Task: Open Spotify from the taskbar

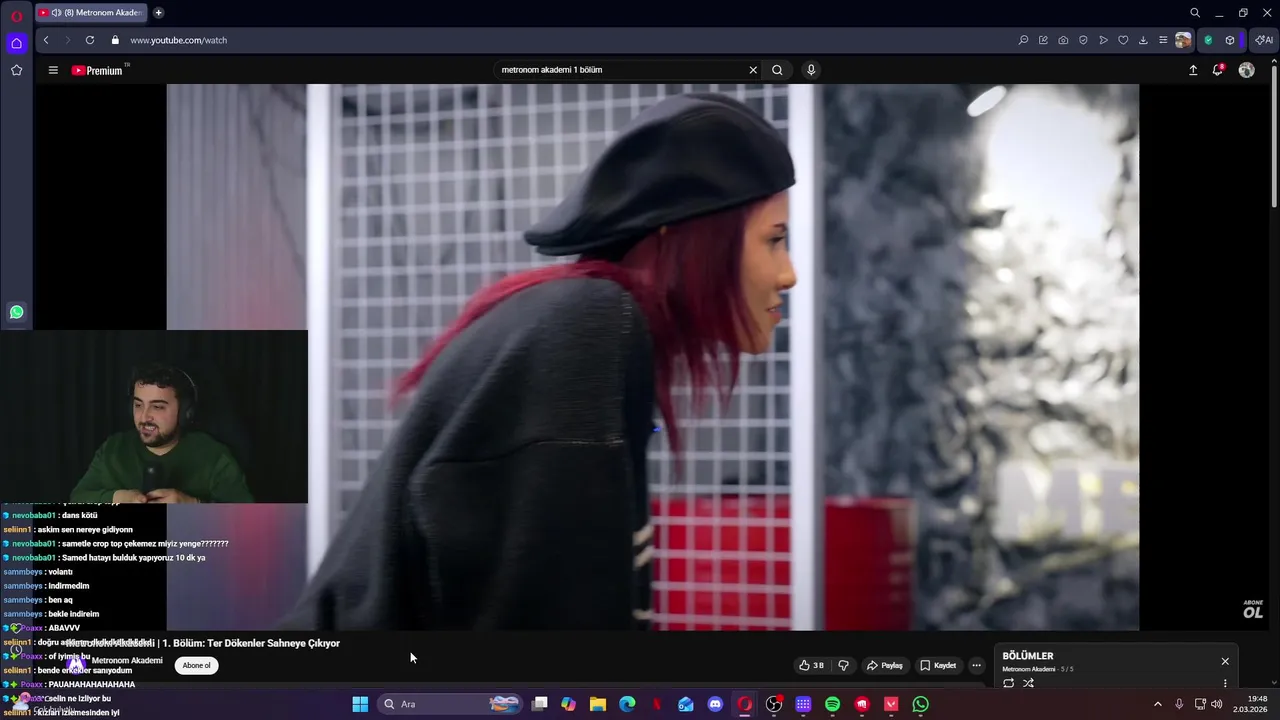Action: click(832, 704)
